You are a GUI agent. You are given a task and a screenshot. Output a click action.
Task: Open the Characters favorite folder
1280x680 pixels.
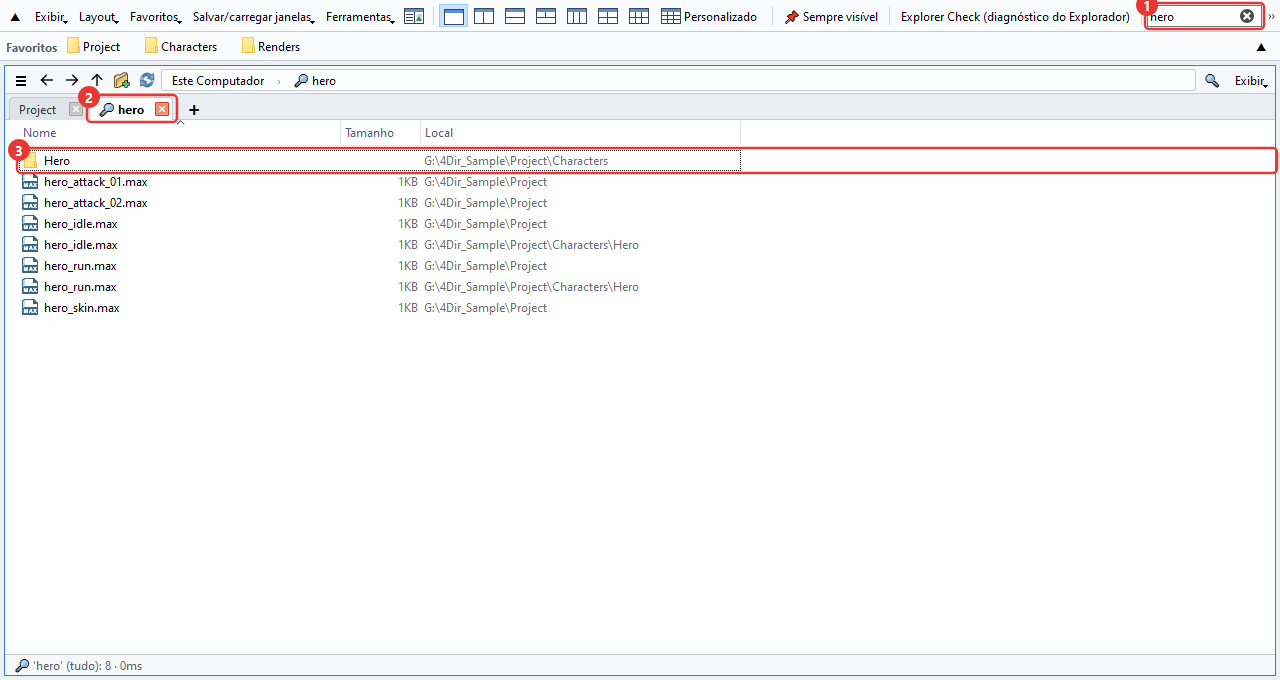click(x=181, y=47)
